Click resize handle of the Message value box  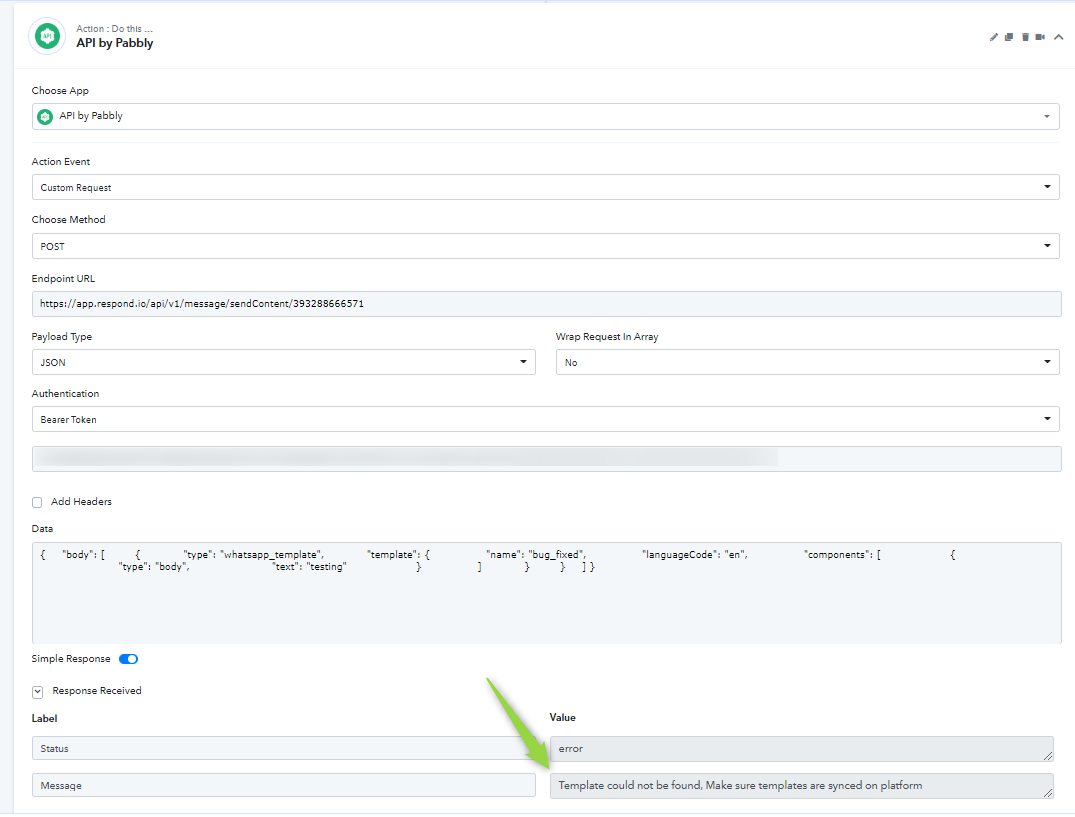pyautogui.click(x=1048, y=793)
